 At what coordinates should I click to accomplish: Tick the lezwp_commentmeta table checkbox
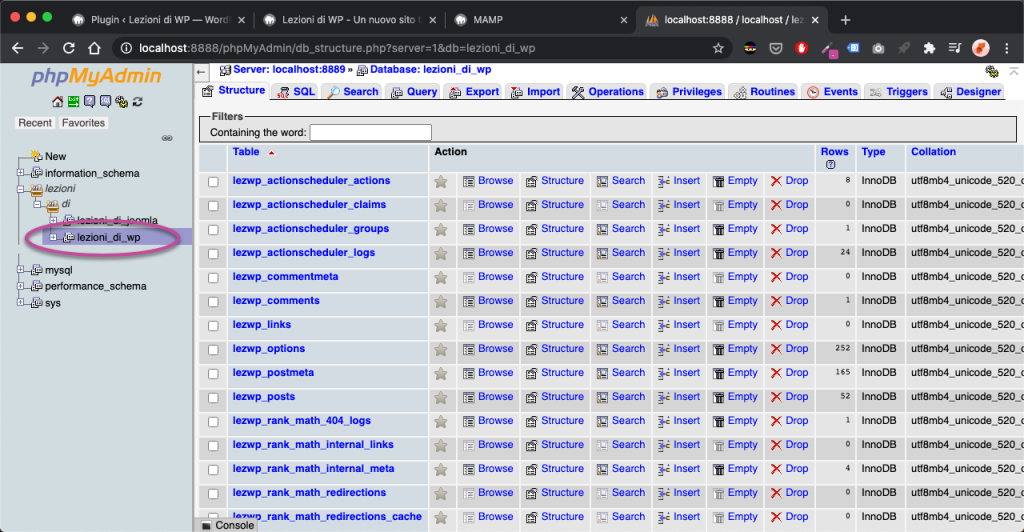214,278
